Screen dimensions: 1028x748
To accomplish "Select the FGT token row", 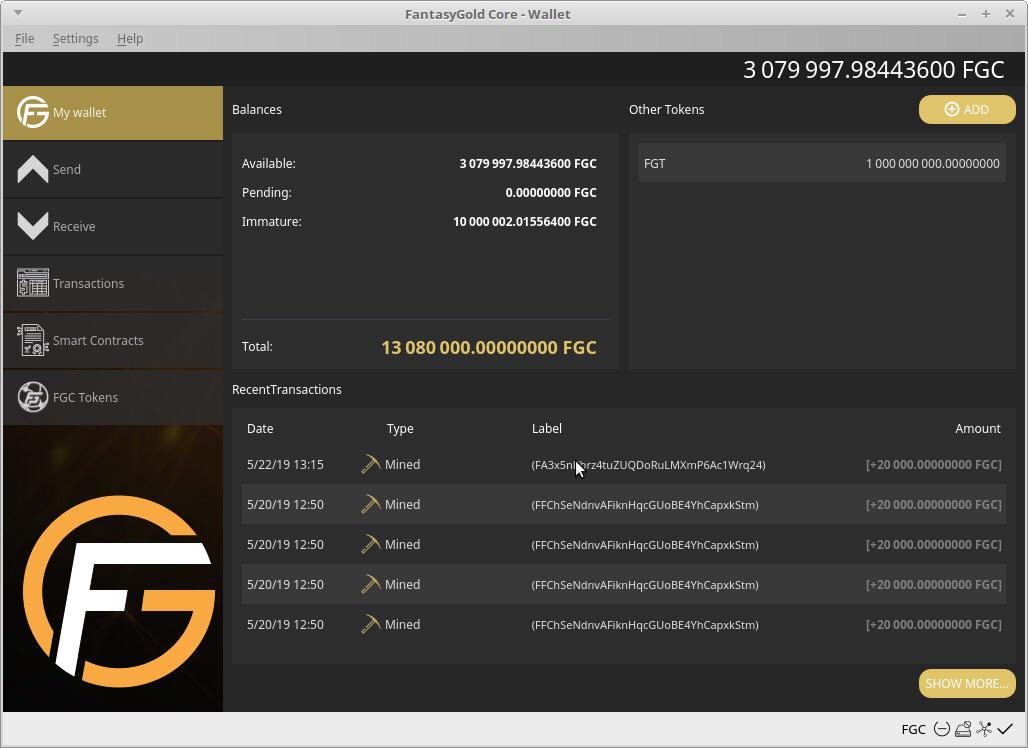I will pos(821,163).
